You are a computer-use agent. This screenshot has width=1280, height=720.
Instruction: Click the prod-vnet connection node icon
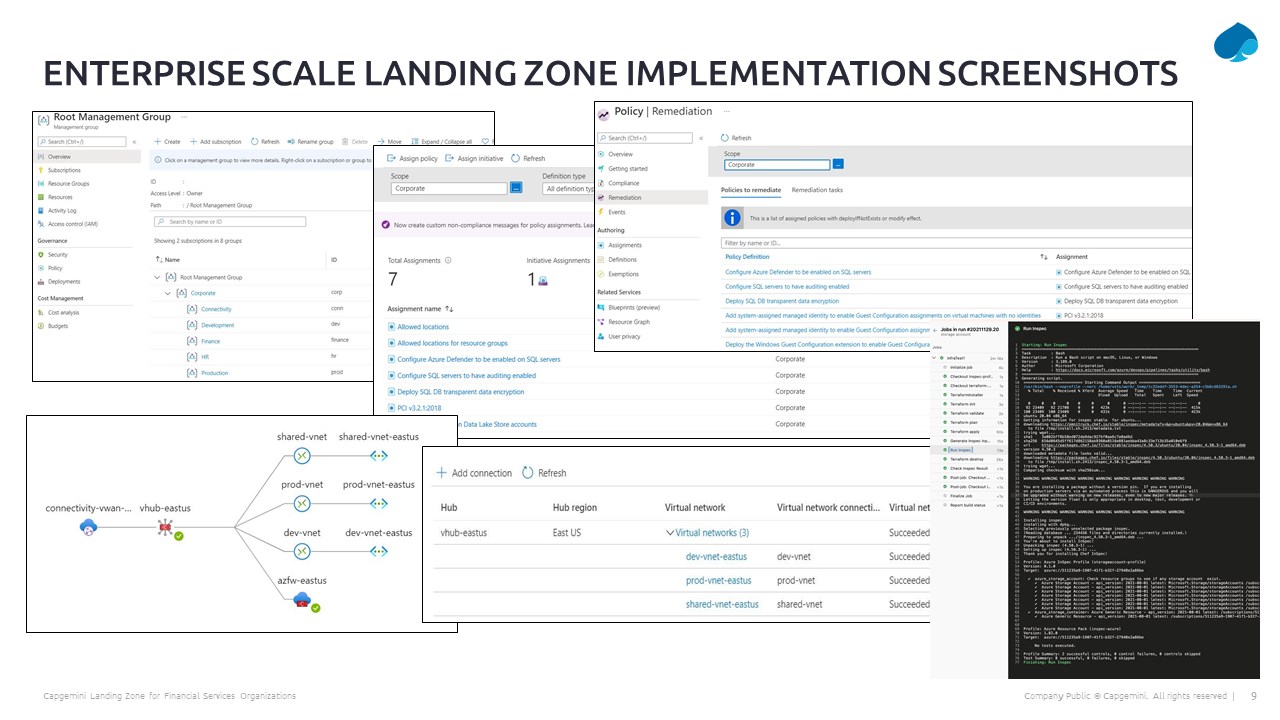point(300,504)
